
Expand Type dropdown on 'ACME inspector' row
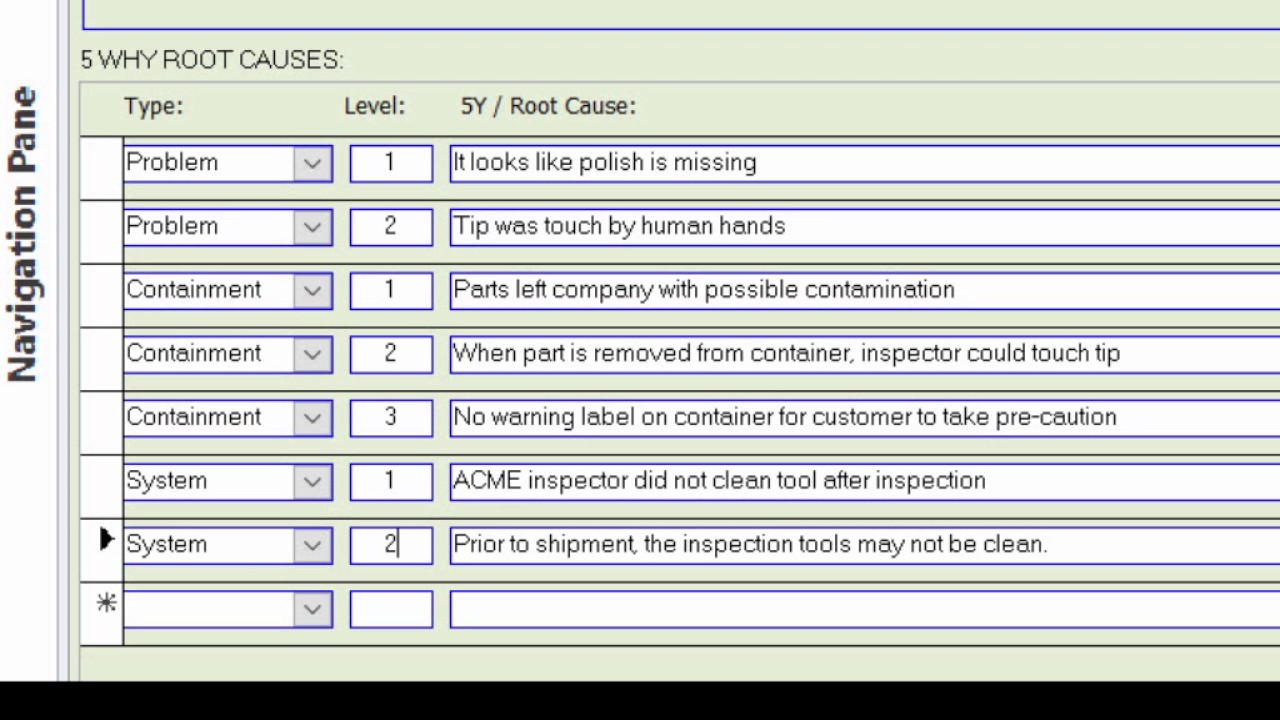(313, 482)
